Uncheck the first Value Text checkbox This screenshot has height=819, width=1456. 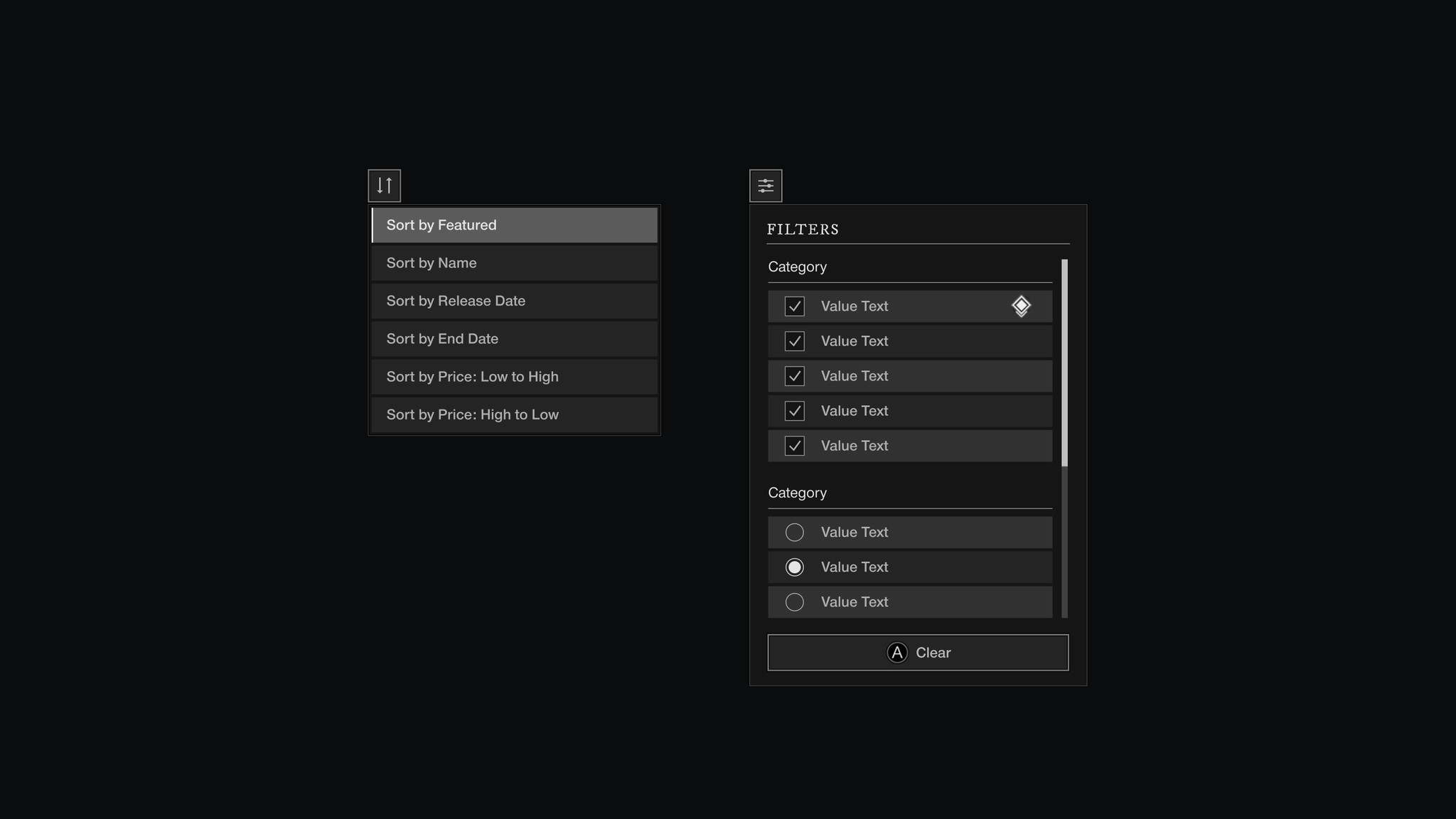click(794, 306)
